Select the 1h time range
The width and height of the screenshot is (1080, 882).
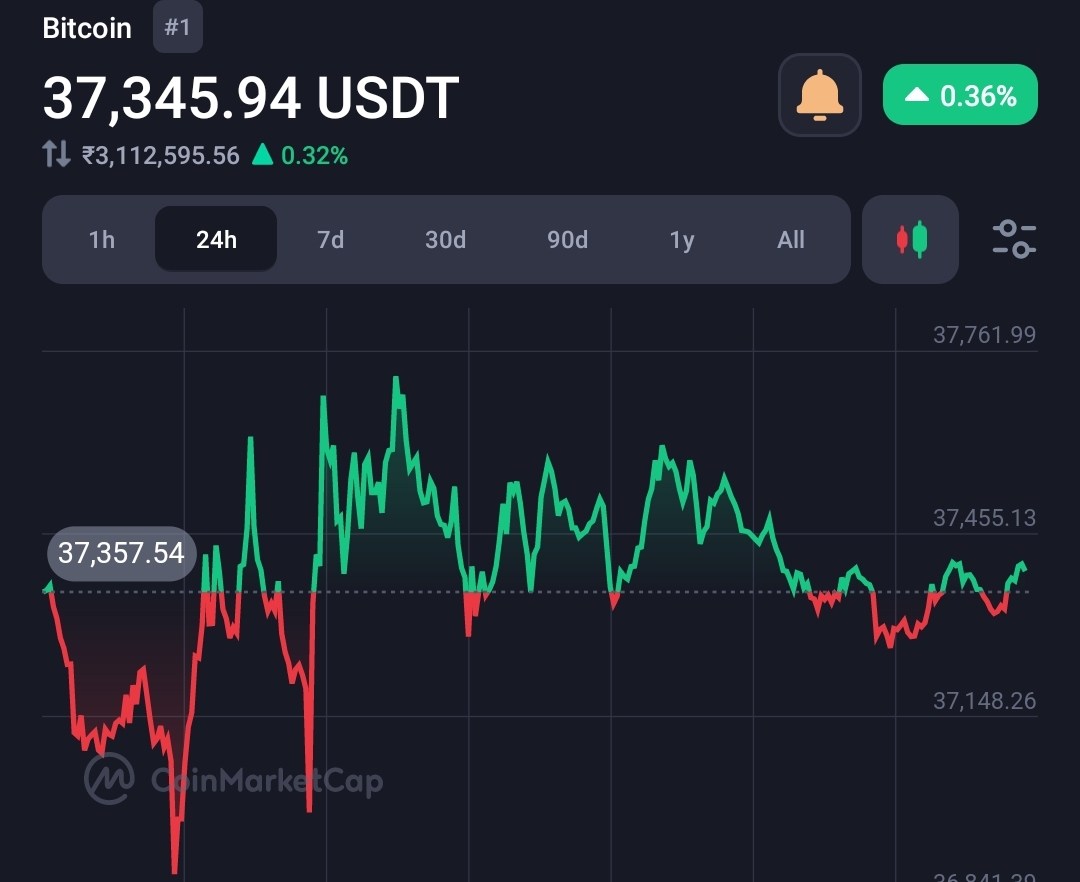coord(101,240)
